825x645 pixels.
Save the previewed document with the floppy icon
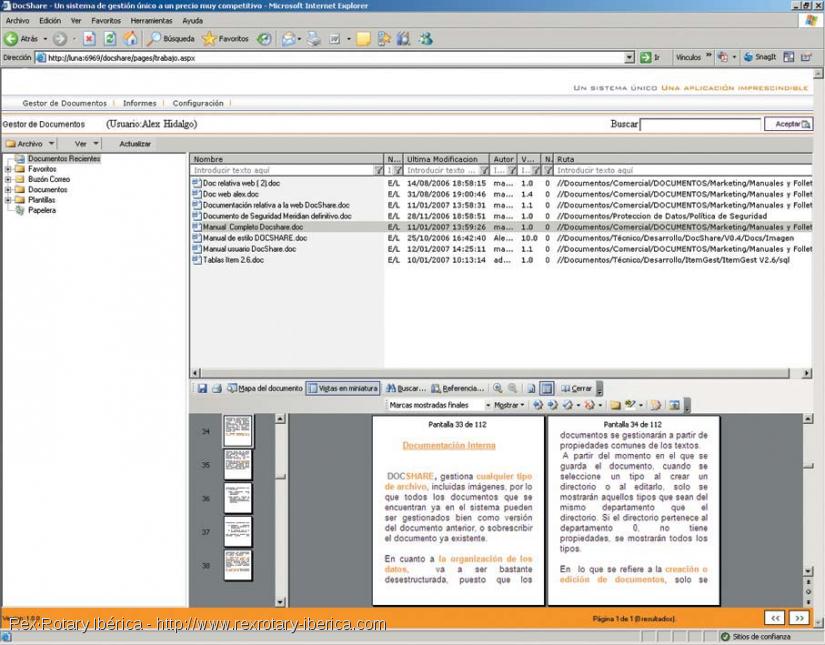[x=202, y=389]
